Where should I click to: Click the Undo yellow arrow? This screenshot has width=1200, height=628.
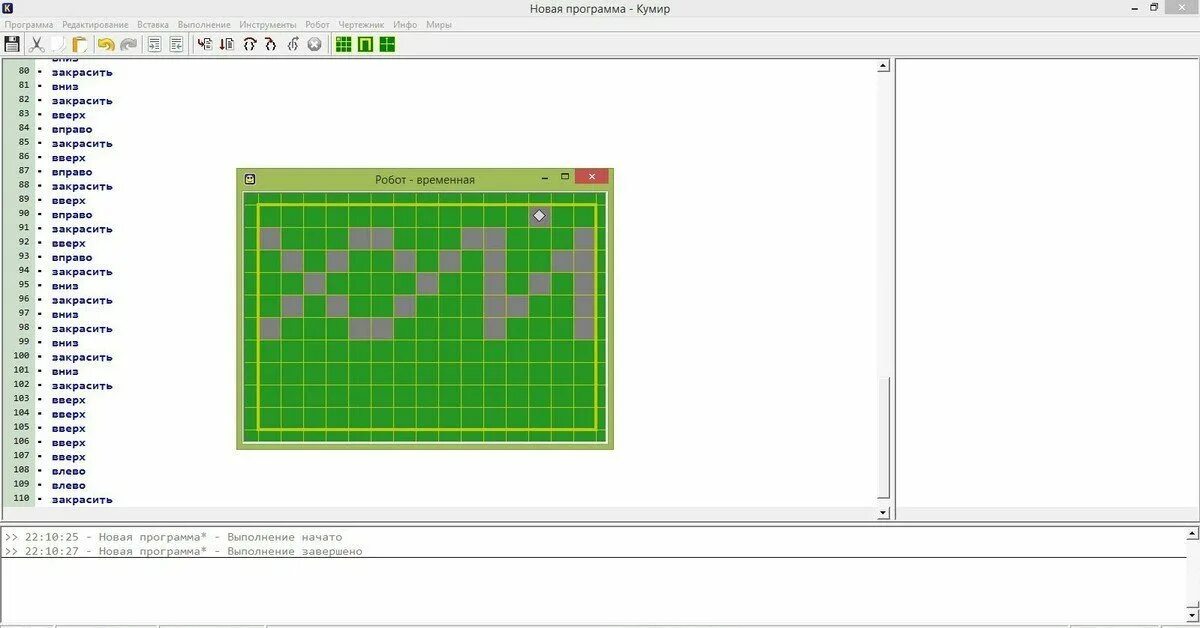tap(105, 44)
